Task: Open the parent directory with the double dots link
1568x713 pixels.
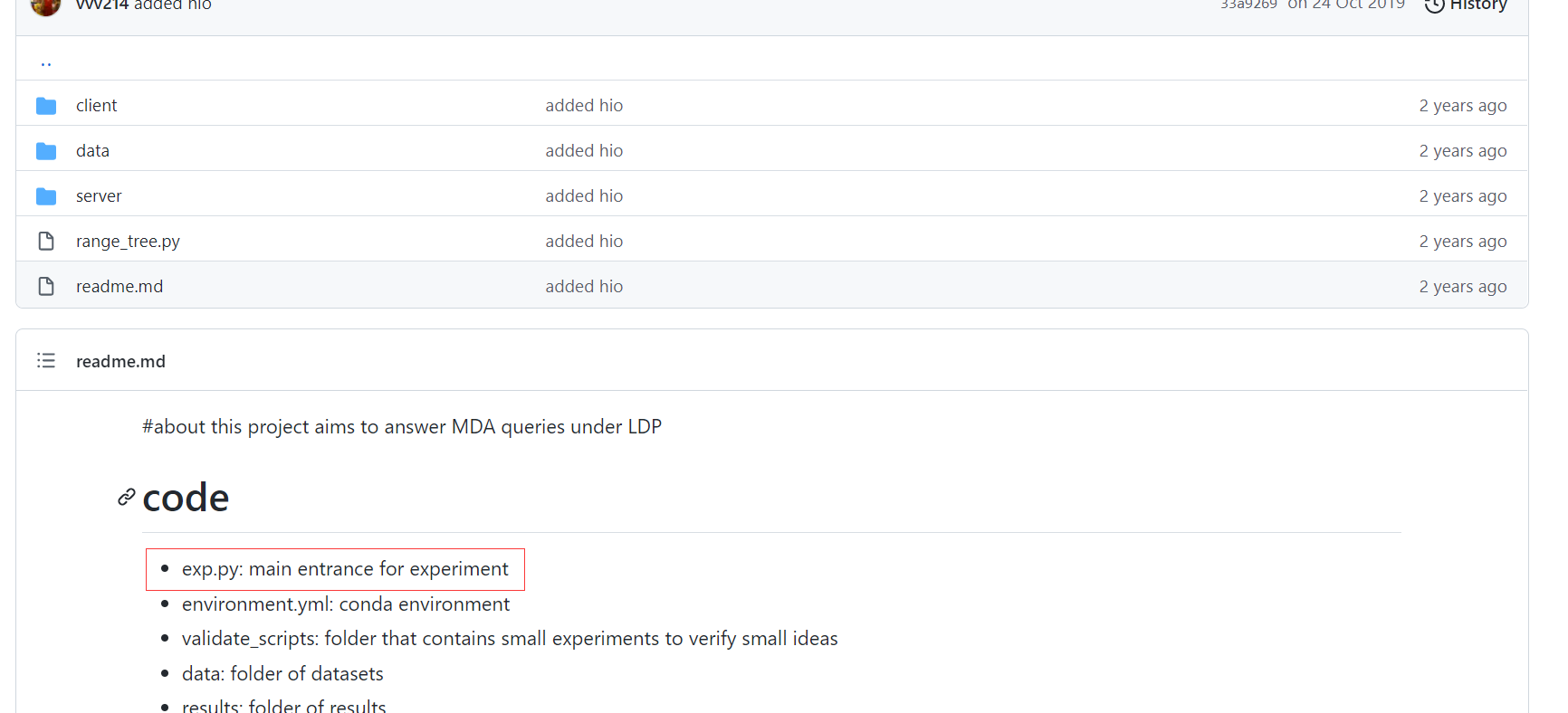Action: click(x=46, y=62)
